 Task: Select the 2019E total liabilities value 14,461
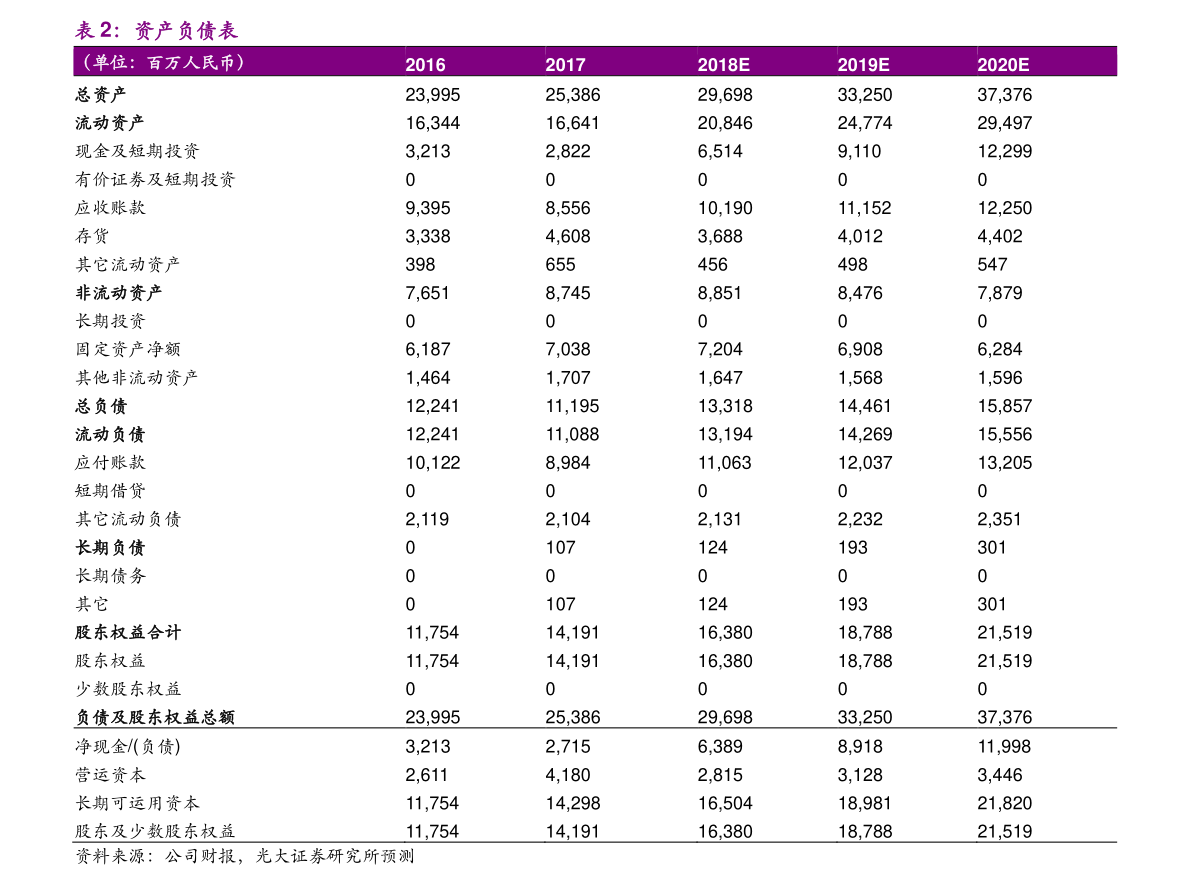point(864,406)
